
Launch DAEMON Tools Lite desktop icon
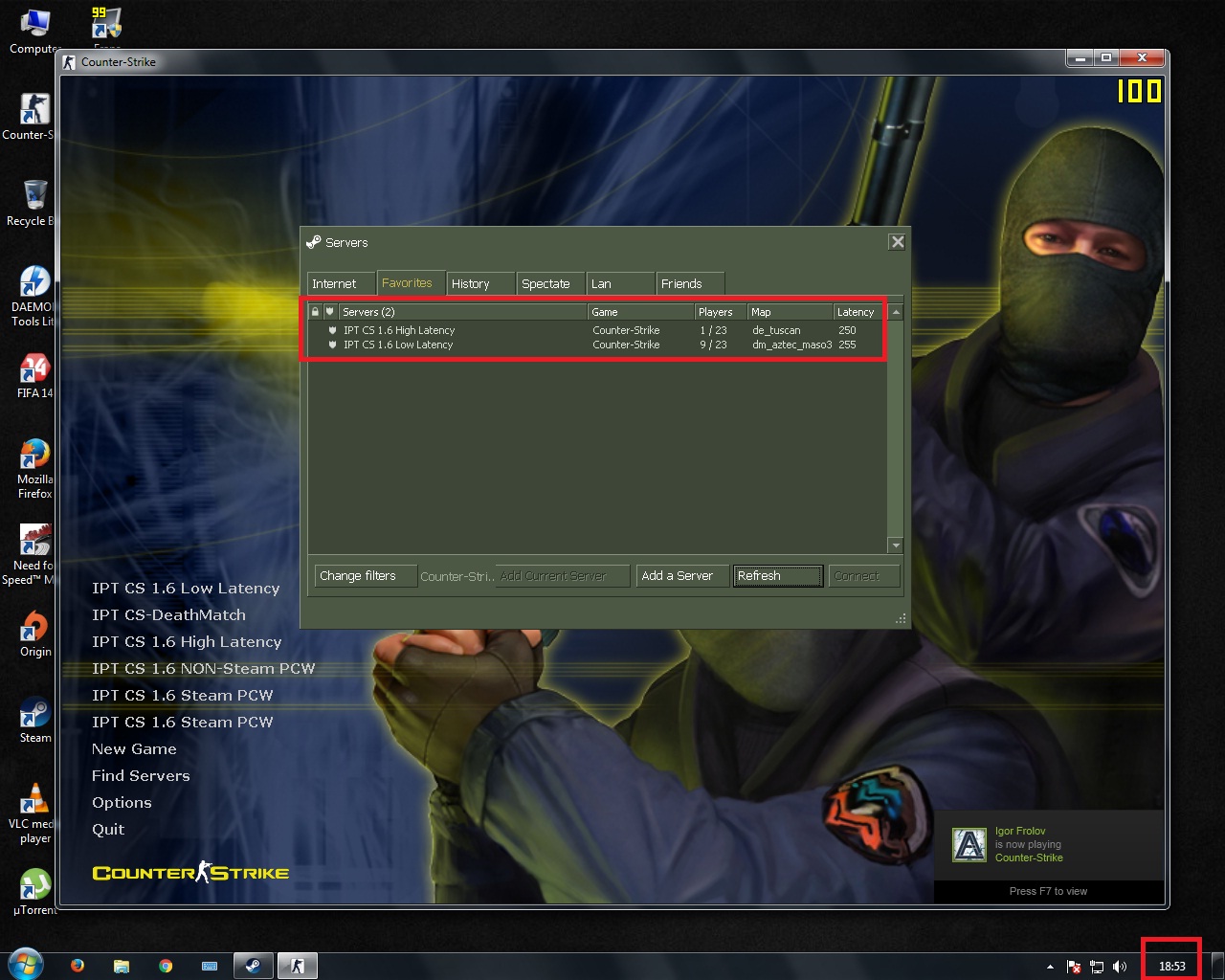pos(34,296)
